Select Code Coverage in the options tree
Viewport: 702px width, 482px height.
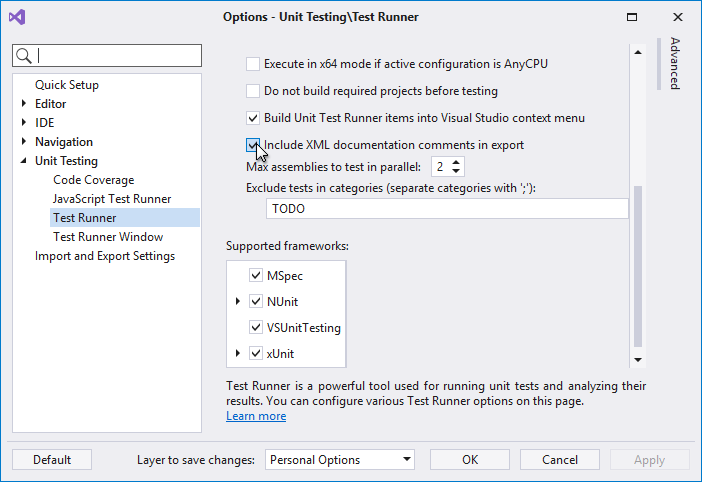[93, 180]
